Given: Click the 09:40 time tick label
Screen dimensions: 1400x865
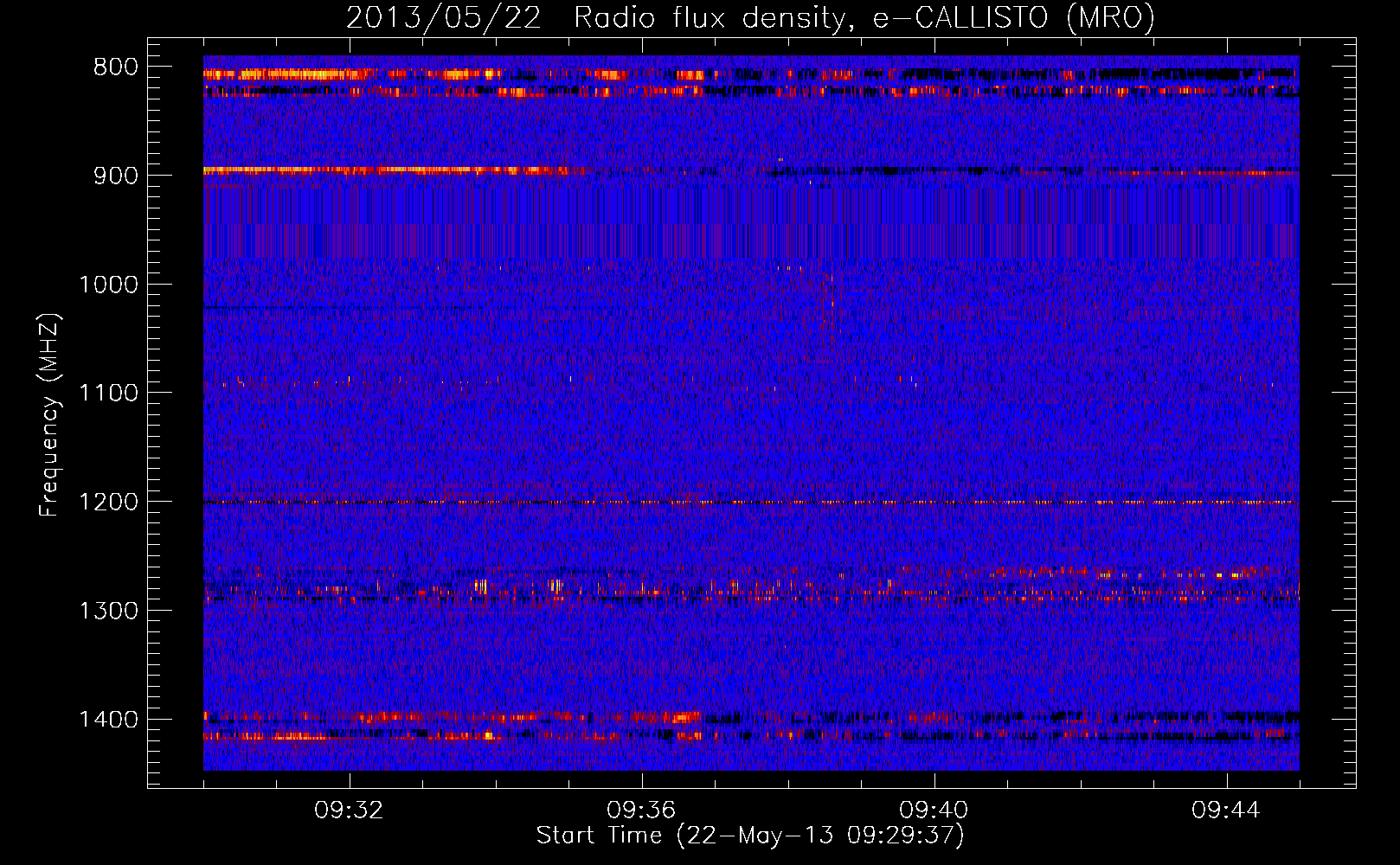Looking at the screenshot, I should (934, 811).
